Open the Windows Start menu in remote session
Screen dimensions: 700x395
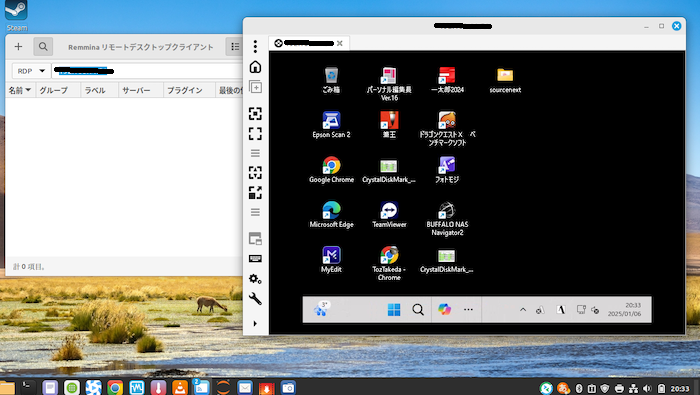(x=394, y=309)
